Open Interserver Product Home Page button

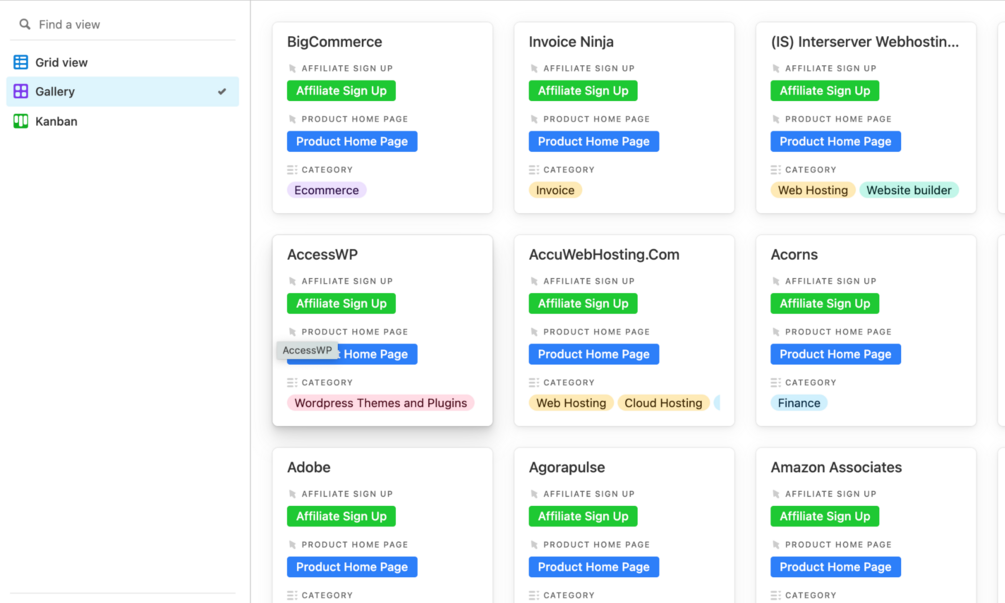[835, 142]
